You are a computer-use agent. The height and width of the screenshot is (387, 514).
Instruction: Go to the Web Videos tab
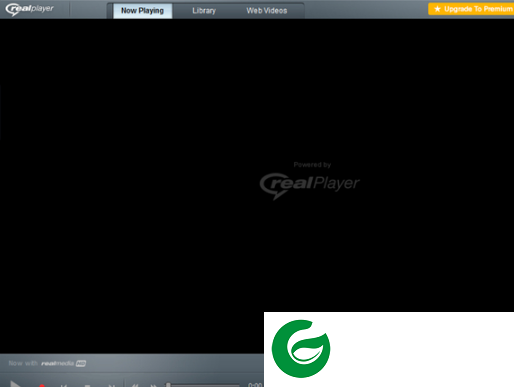coord(267,11)
